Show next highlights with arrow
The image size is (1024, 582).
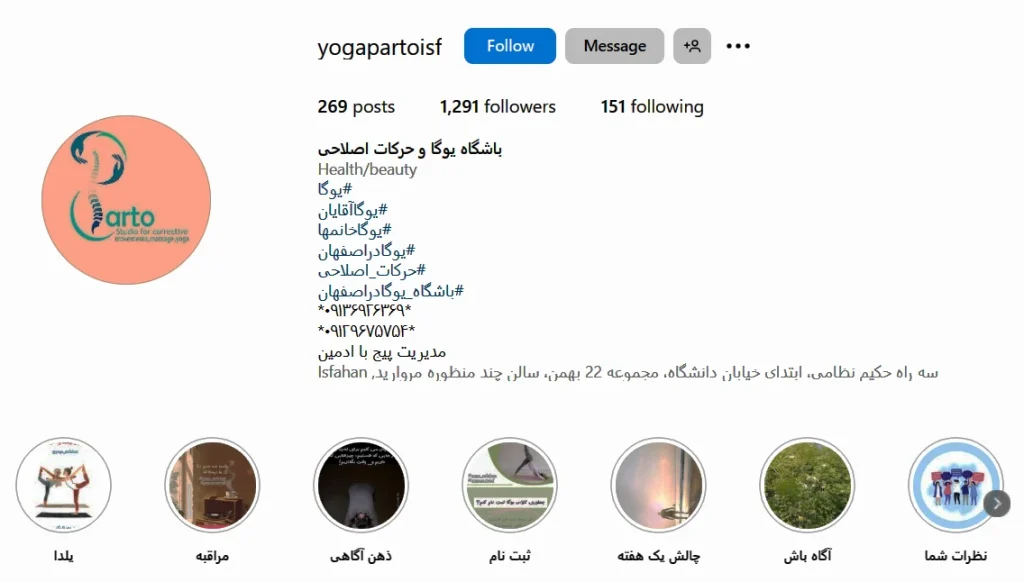coord(997,504)
